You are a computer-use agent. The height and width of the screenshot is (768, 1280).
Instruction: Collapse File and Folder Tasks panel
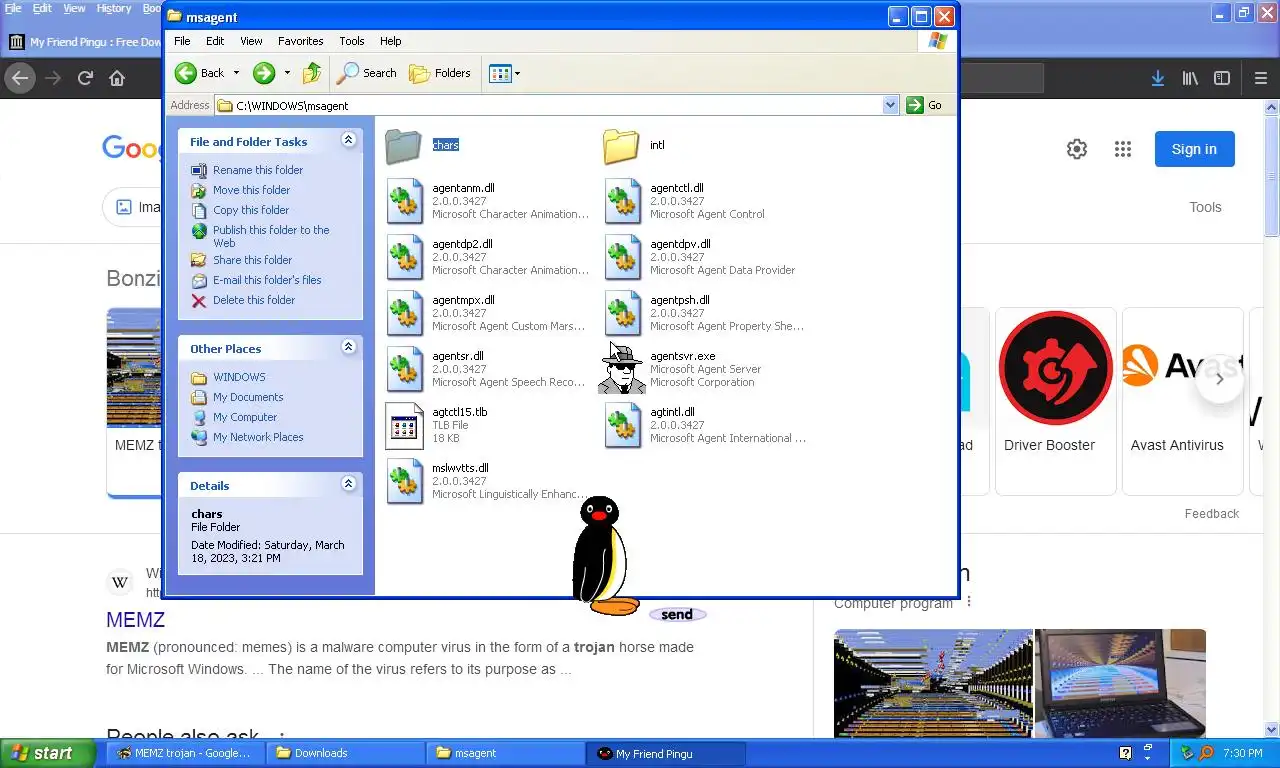(348, 140)
